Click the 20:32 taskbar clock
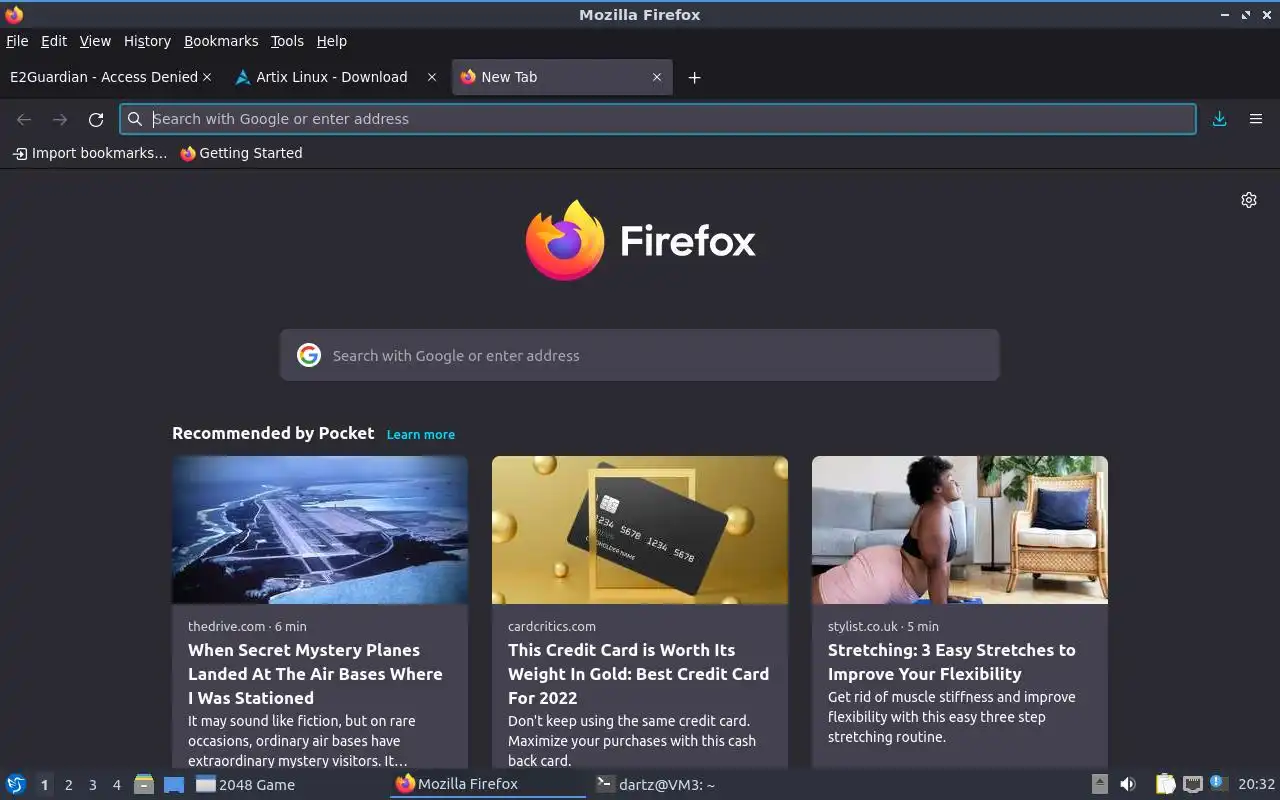Screen dimensions: 1280x800 tap(1256, 784)
